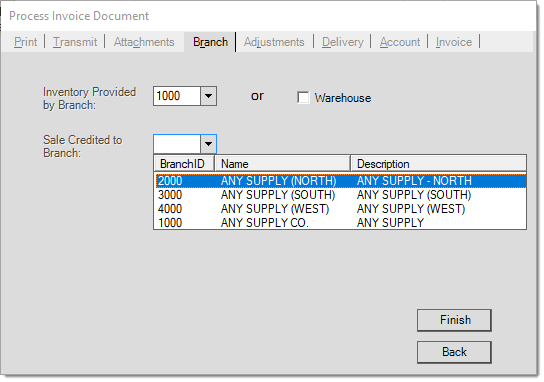Choose branch 3000 ANY SUPPLY (SOUTH)
The height and width of the screenshot is (382, 544).
(x=341, y=195)
